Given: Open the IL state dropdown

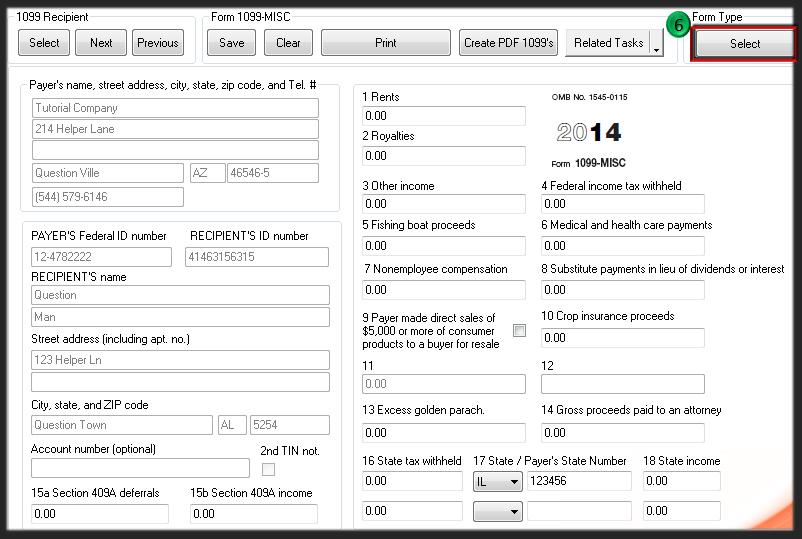Looking at the screenshot, I should (498, 481).
